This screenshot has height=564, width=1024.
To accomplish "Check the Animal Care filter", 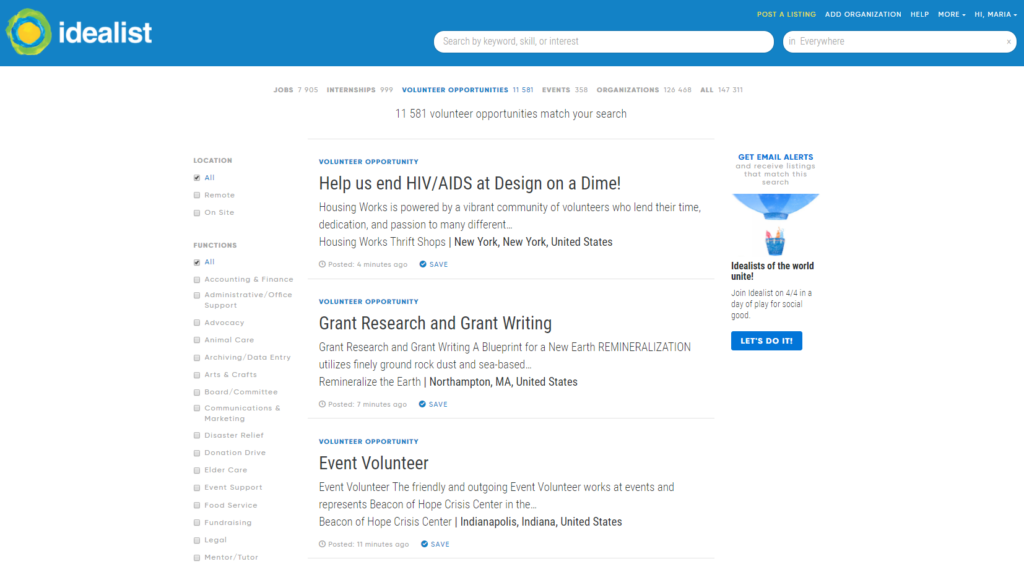I will 197,340.
